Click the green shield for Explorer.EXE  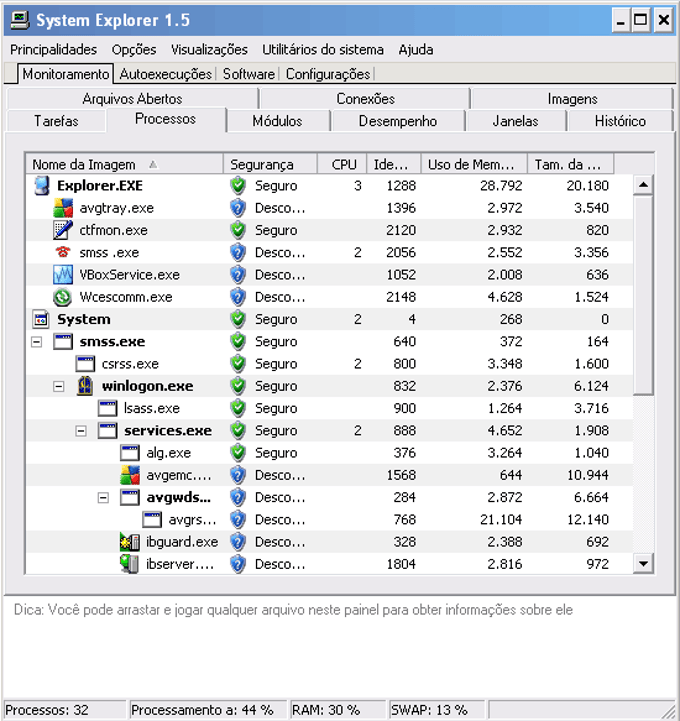[x=238, y=186]
